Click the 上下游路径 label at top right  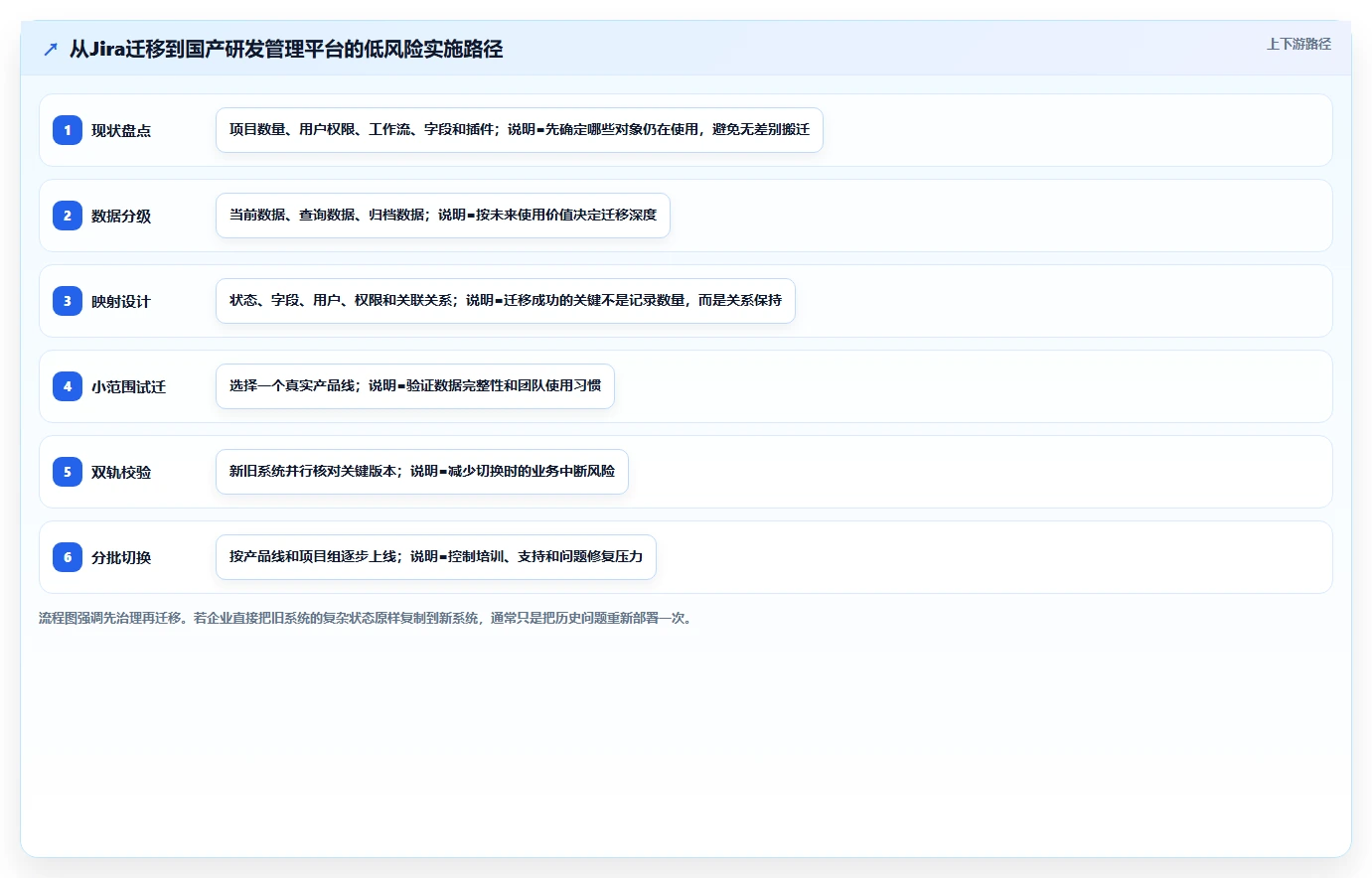1298,44
